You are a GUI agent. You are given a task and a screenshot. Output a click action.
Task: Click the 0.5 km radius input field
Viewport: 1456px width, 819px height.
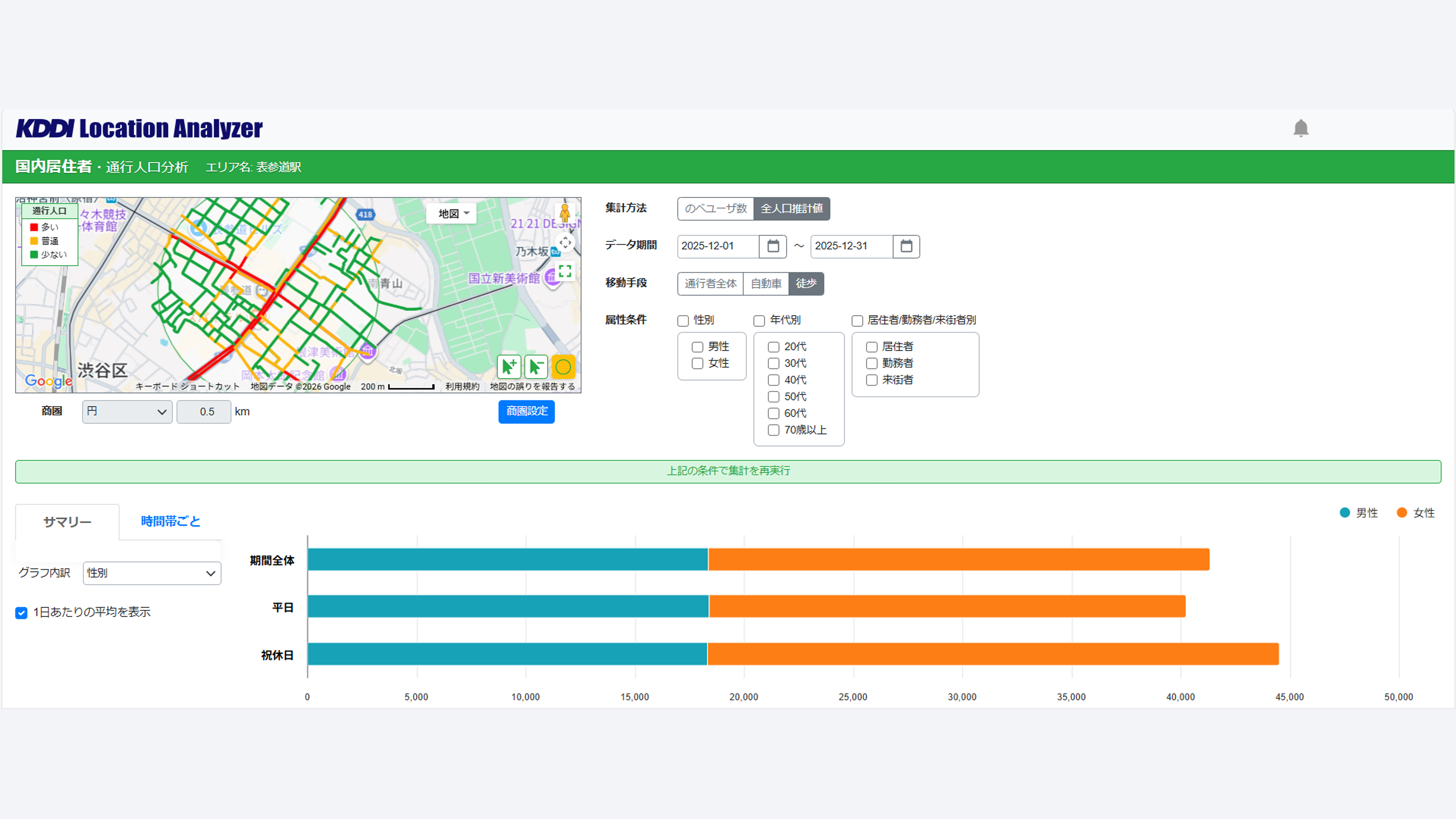pyautogui.click(x=204, y=412)
